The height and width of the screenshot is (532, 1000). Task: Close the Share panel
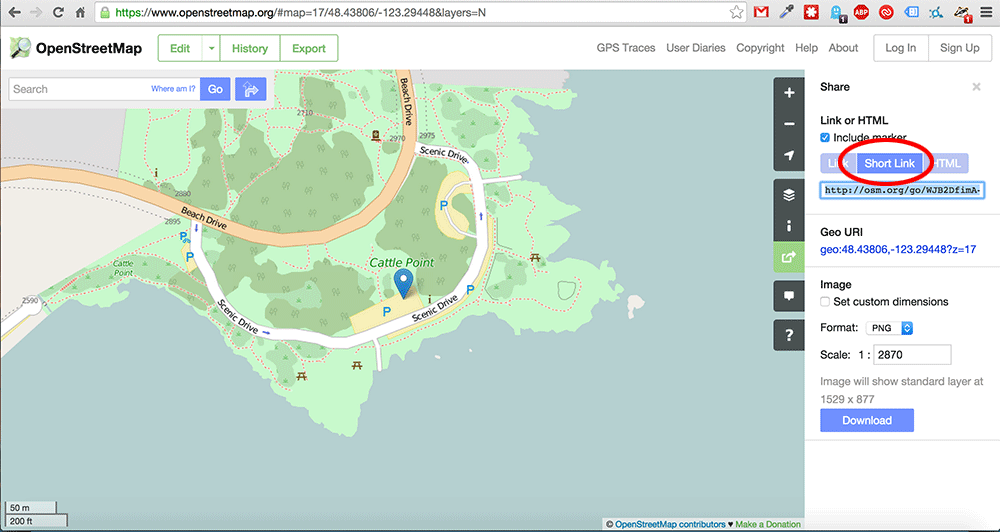(x=976, y=87)
